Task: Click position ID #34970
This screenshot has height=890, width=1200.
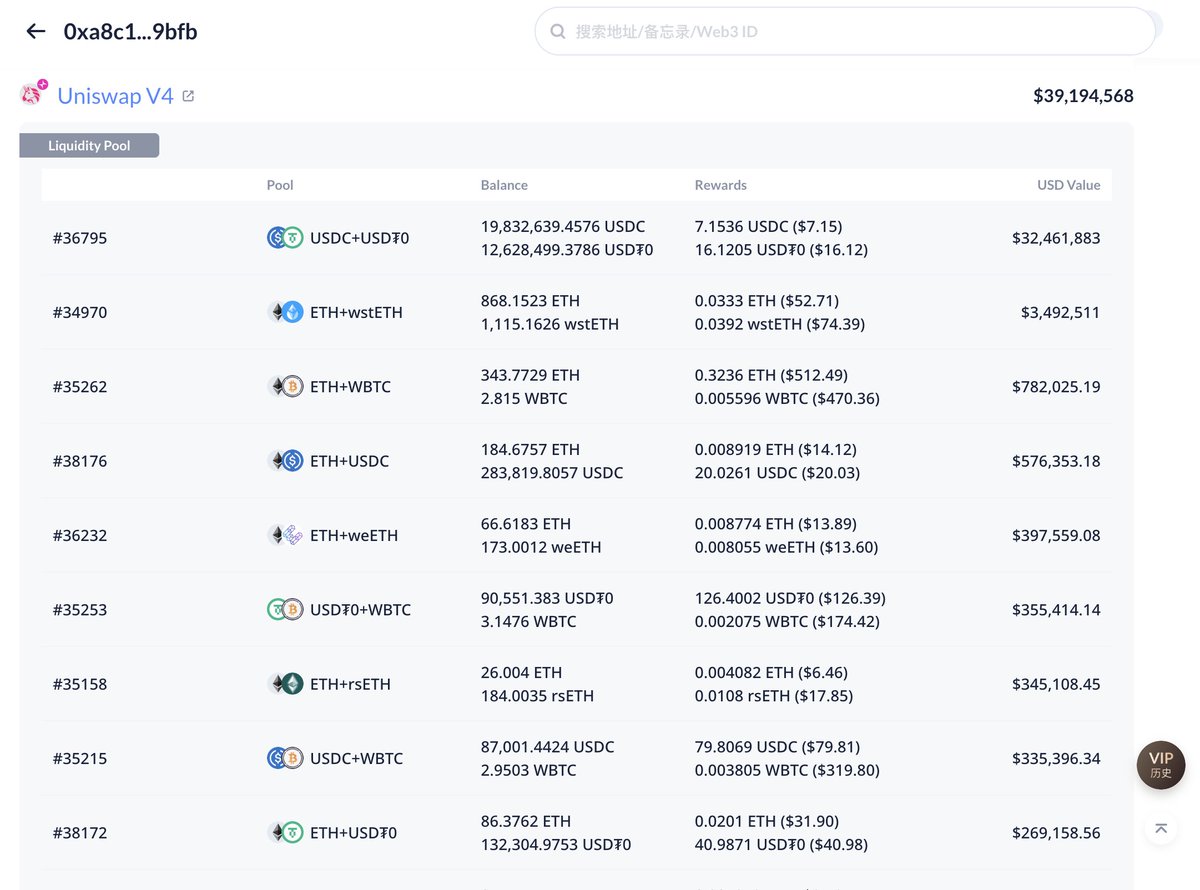Action: 80,312
